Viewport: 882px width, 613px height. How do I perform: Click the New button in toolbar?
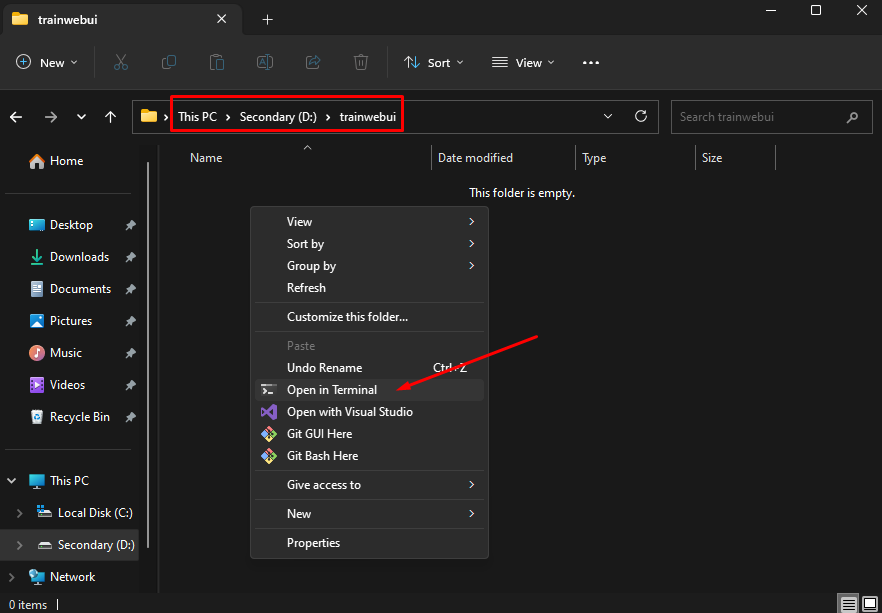pos(47,62)
